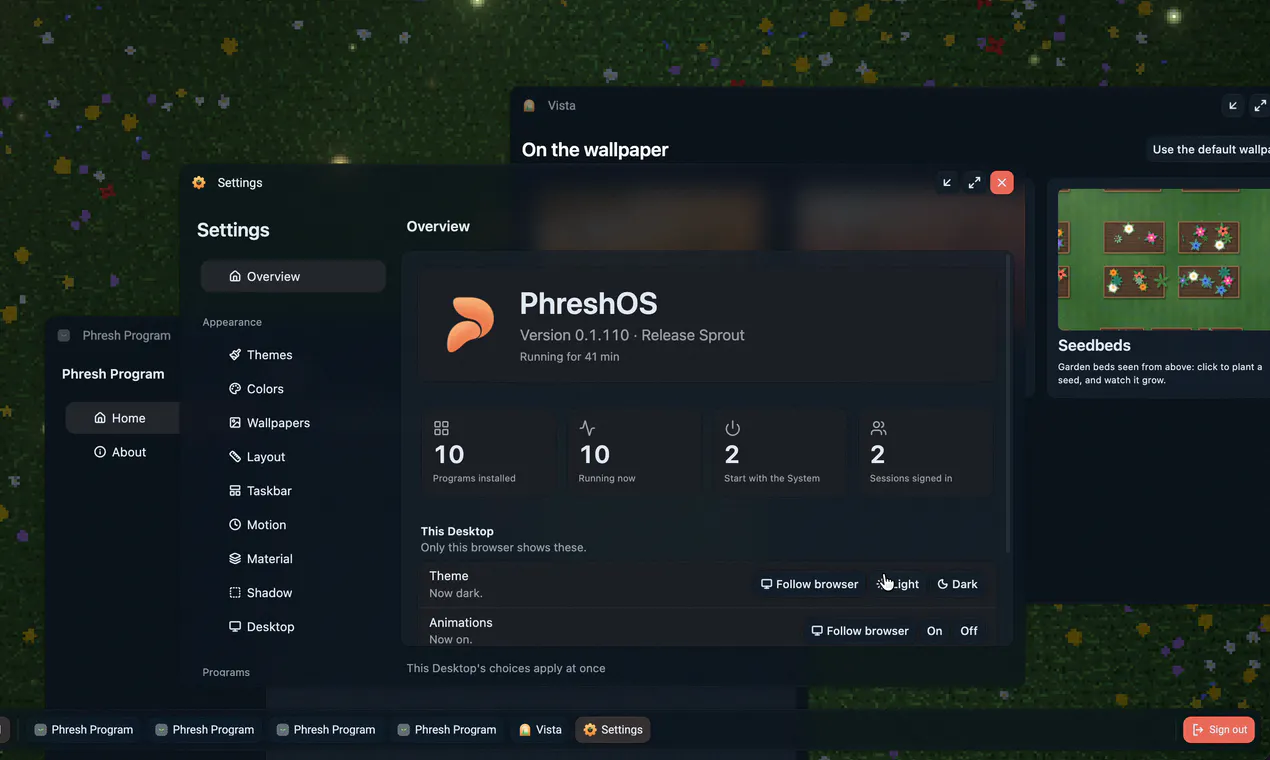Switch Theme to Dark
Viewport: 1270px width, 760px height.
[x=958, y=584]
